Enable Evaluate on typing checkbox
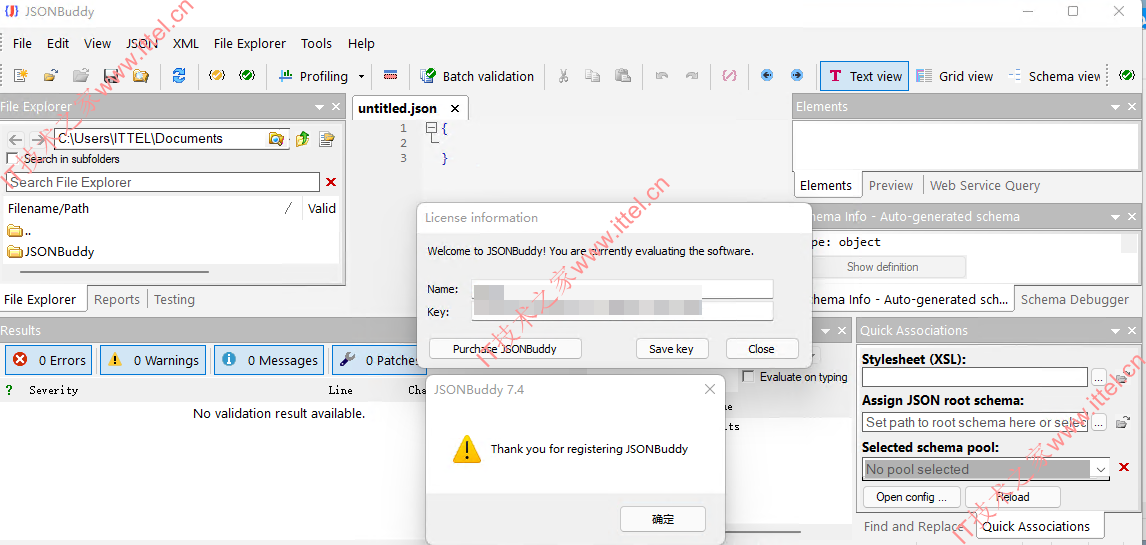The image size is (1146, 545). click(748, 377)
